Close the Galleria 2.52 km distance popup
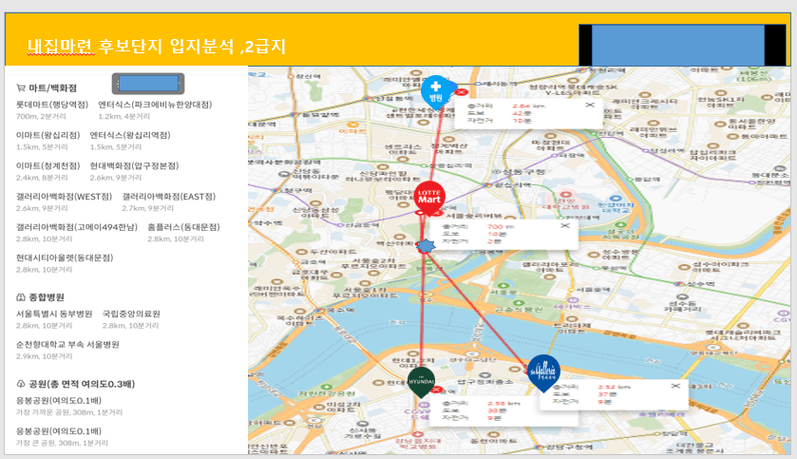 [675, 386]
